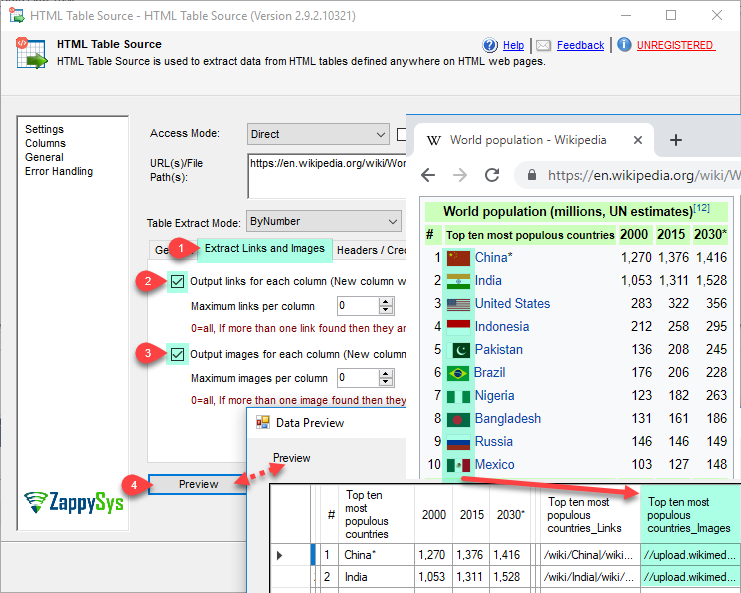Close the World population Wikipedia tab
Viewport: 741px width, 593px height.
pos(638,140)
